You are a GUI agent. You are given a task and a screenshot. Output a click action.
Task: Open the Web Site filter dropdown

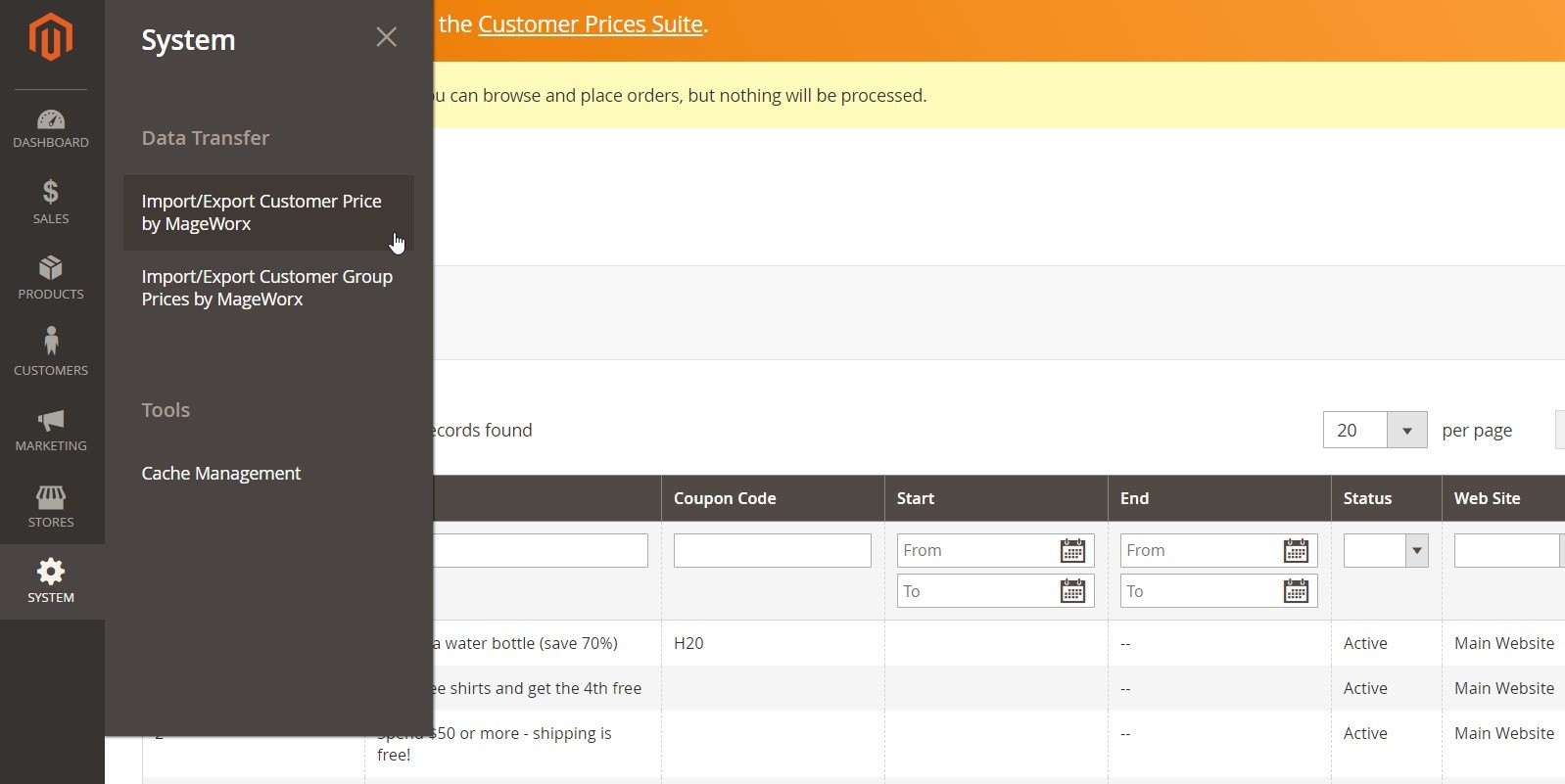tap(1509, 550)
